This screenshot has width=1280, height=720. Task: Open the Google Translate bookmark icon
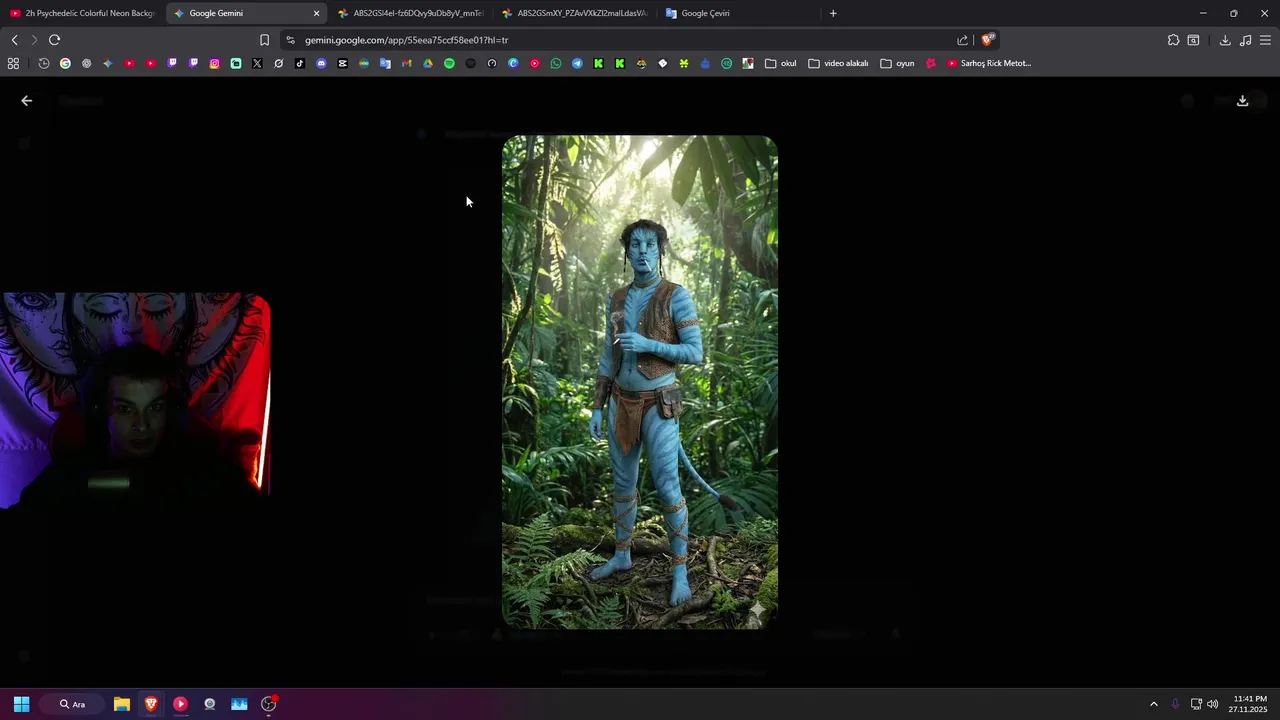385,63
